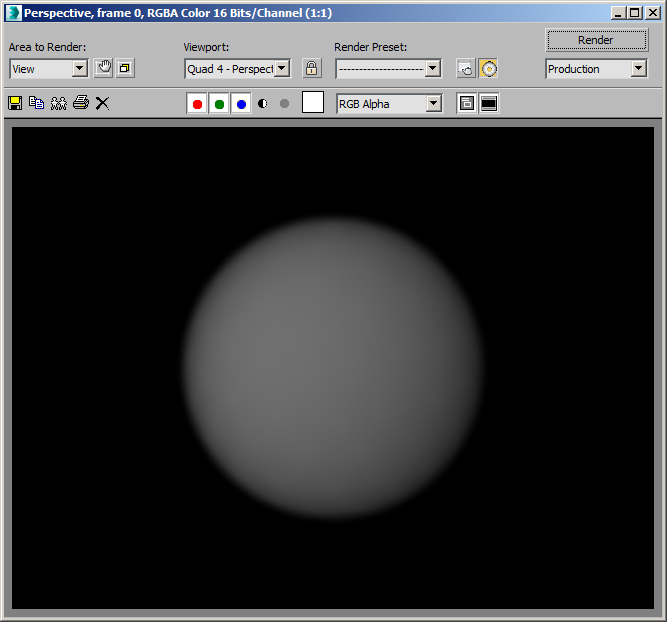Viewport: 667px width, 622px height.
Task: Open the Render Setup dialog icon
Action: [x=466, y=68]
